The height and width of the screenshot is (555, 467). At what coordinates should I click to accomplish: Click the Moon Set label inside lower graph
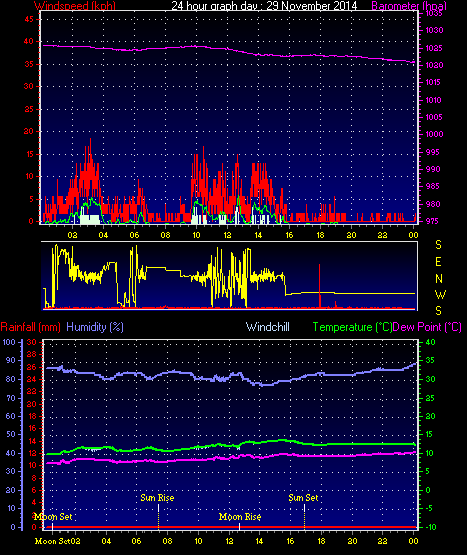pyautogui.click(x=53, y=517)
